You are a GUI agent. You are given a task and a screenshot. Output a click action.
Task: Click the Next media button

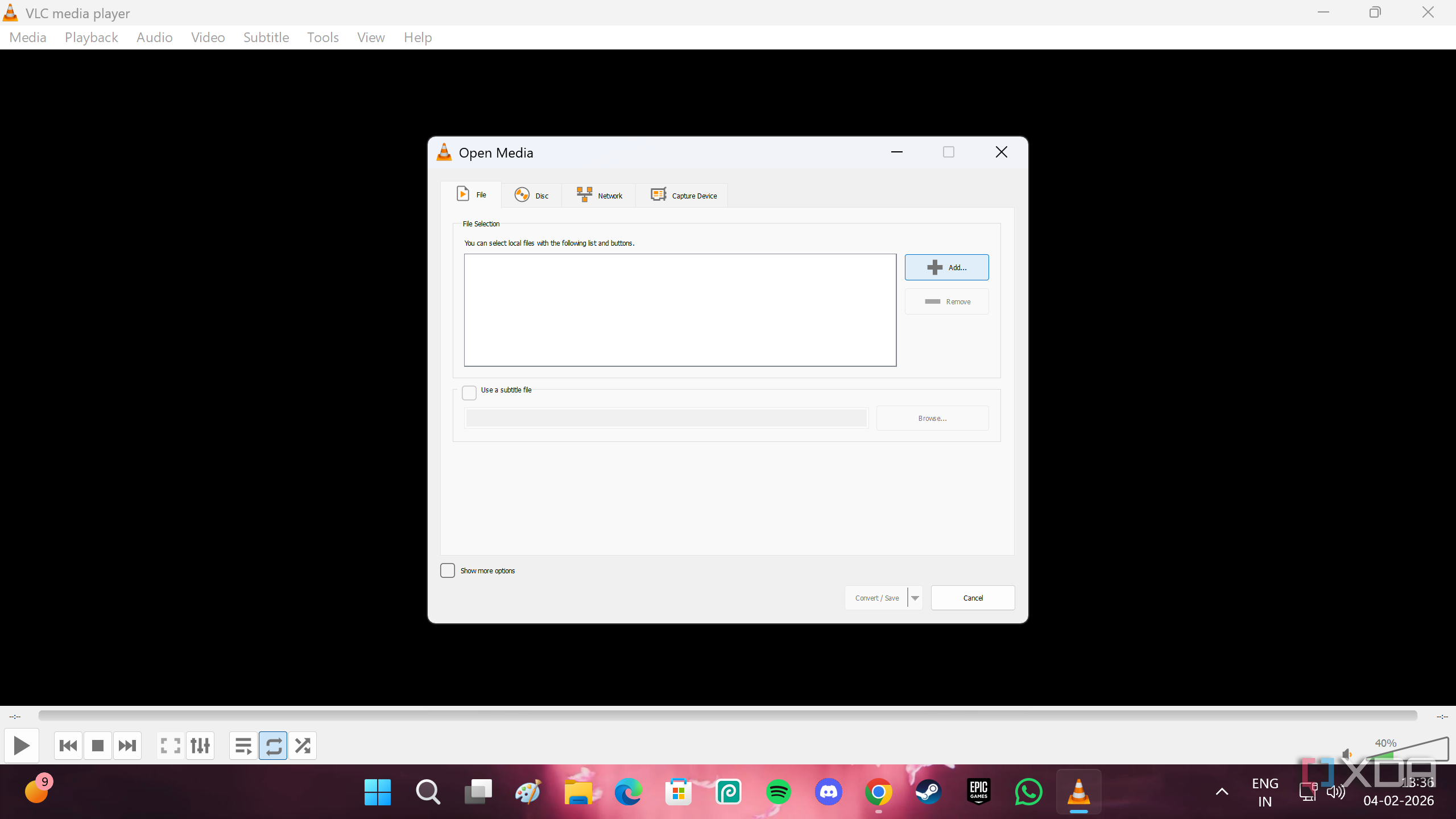pos(127,745)
